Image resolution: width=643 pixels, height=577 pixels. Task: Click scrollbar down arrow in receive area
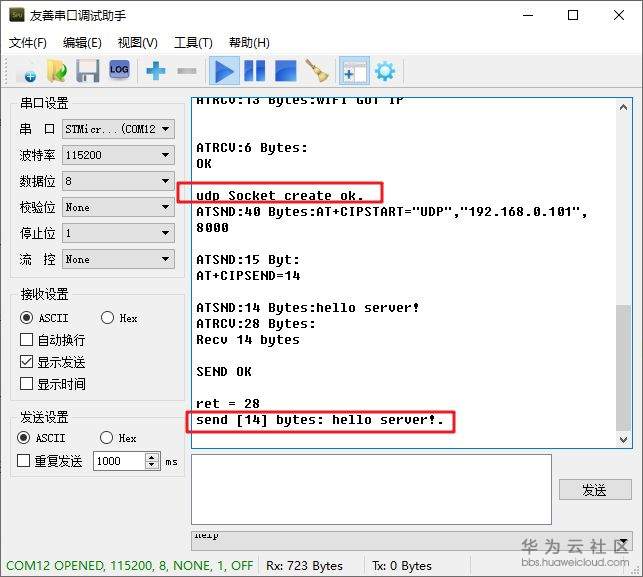point(623,440)
